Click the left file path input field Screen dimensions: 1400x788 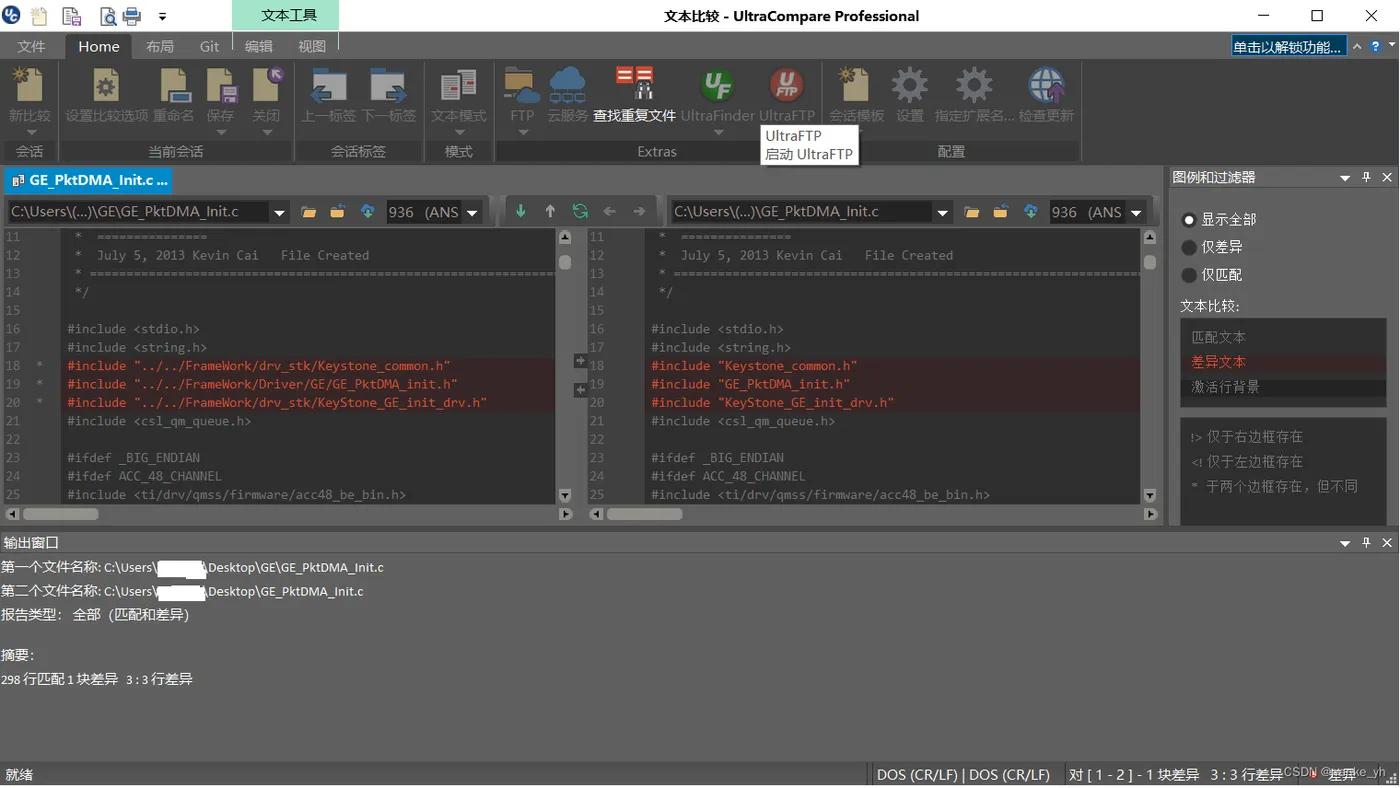tap(138, 212)
